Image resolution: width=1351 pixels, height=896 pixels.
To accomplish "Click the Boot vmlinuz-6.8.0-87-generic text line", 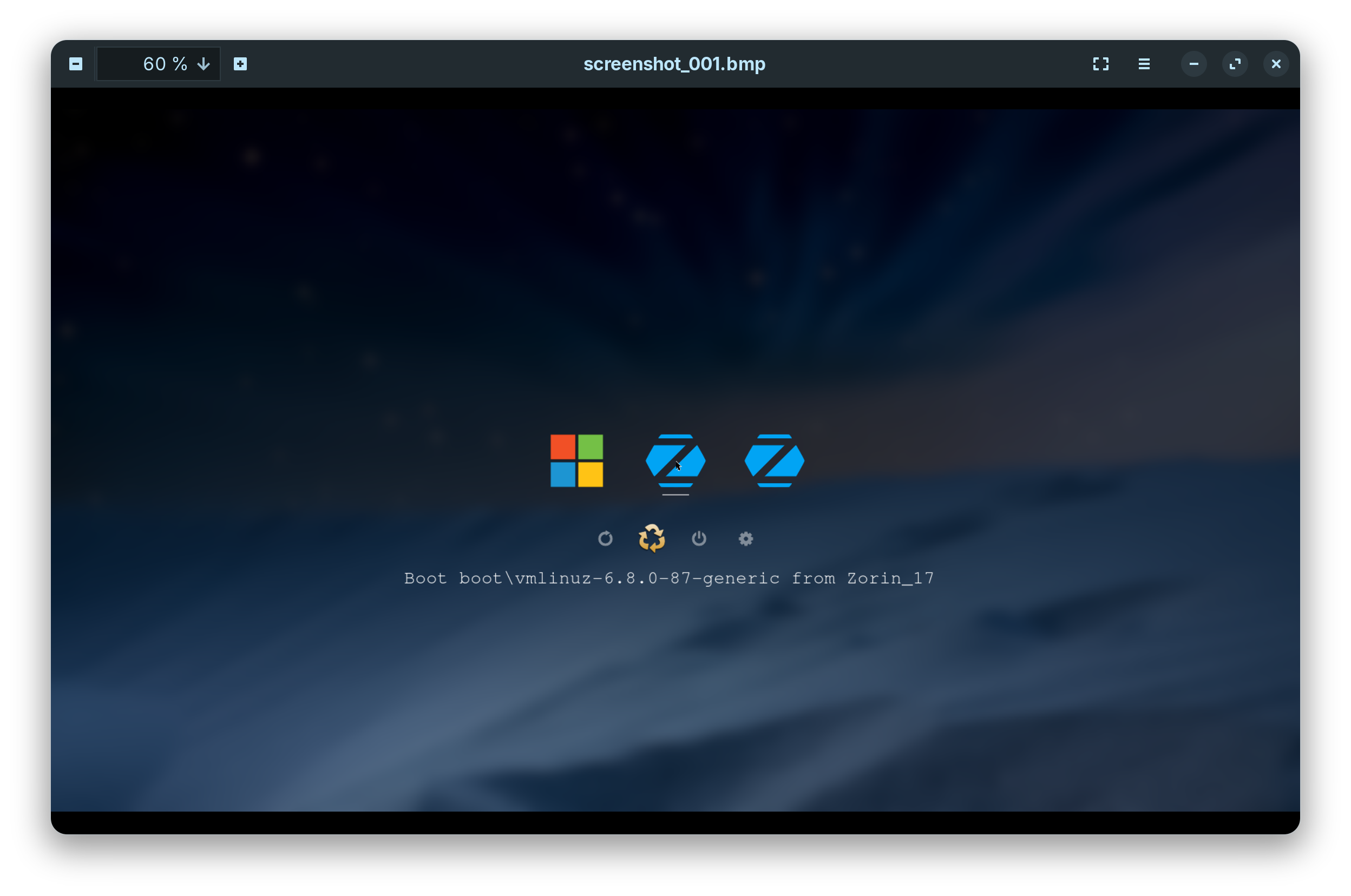I will (668, 578).
